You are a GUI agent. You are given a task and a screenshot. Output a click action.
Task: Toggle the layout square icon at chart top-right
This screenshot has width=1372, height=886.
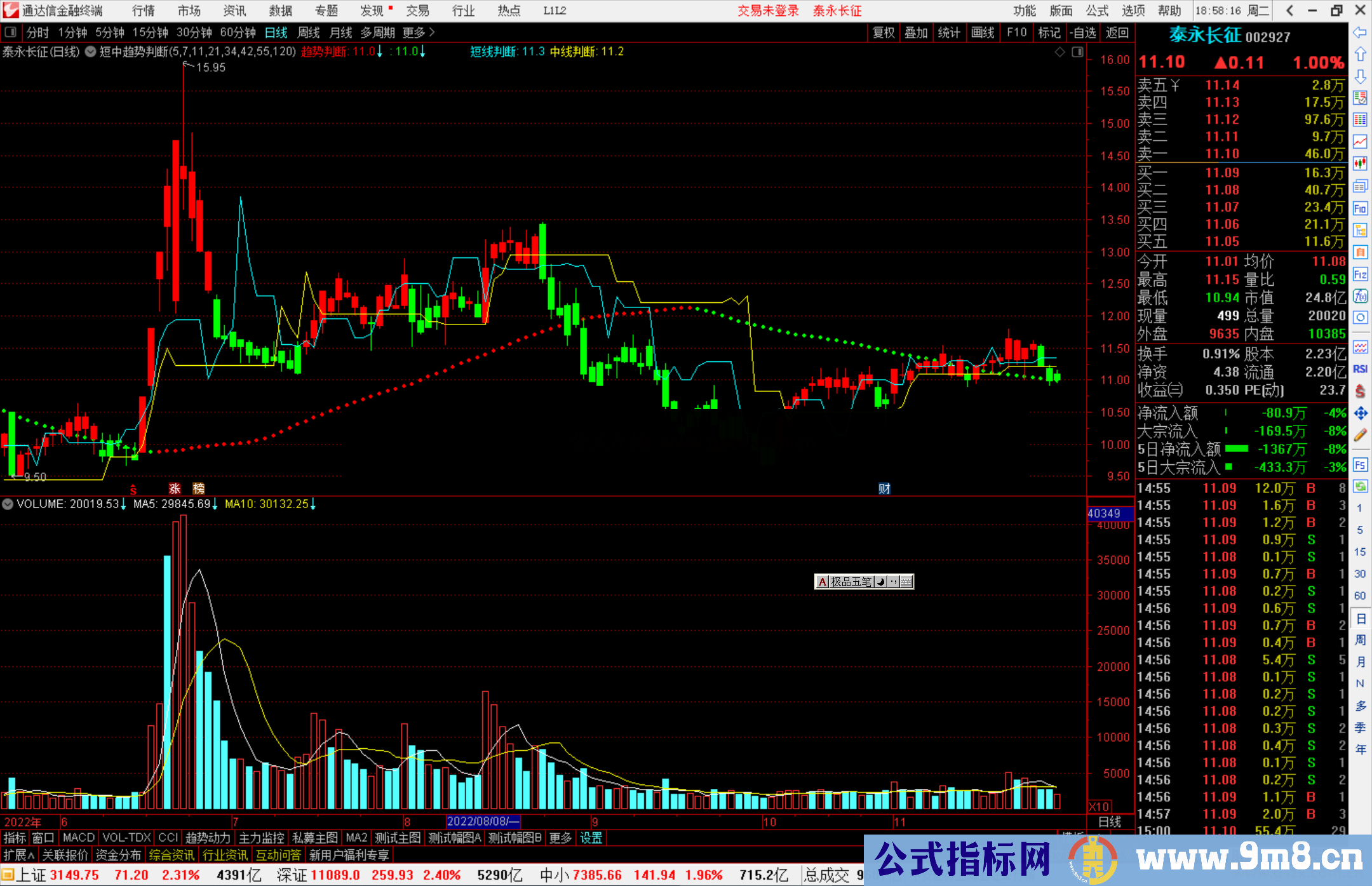(x=1077, y=52)
